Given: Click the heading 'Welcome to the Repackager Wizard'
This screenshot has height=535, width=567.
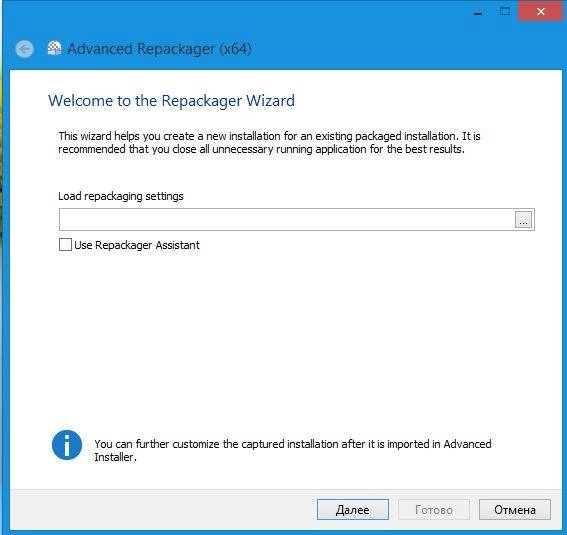Looking at the screenshot, I should tap(171, 101).
